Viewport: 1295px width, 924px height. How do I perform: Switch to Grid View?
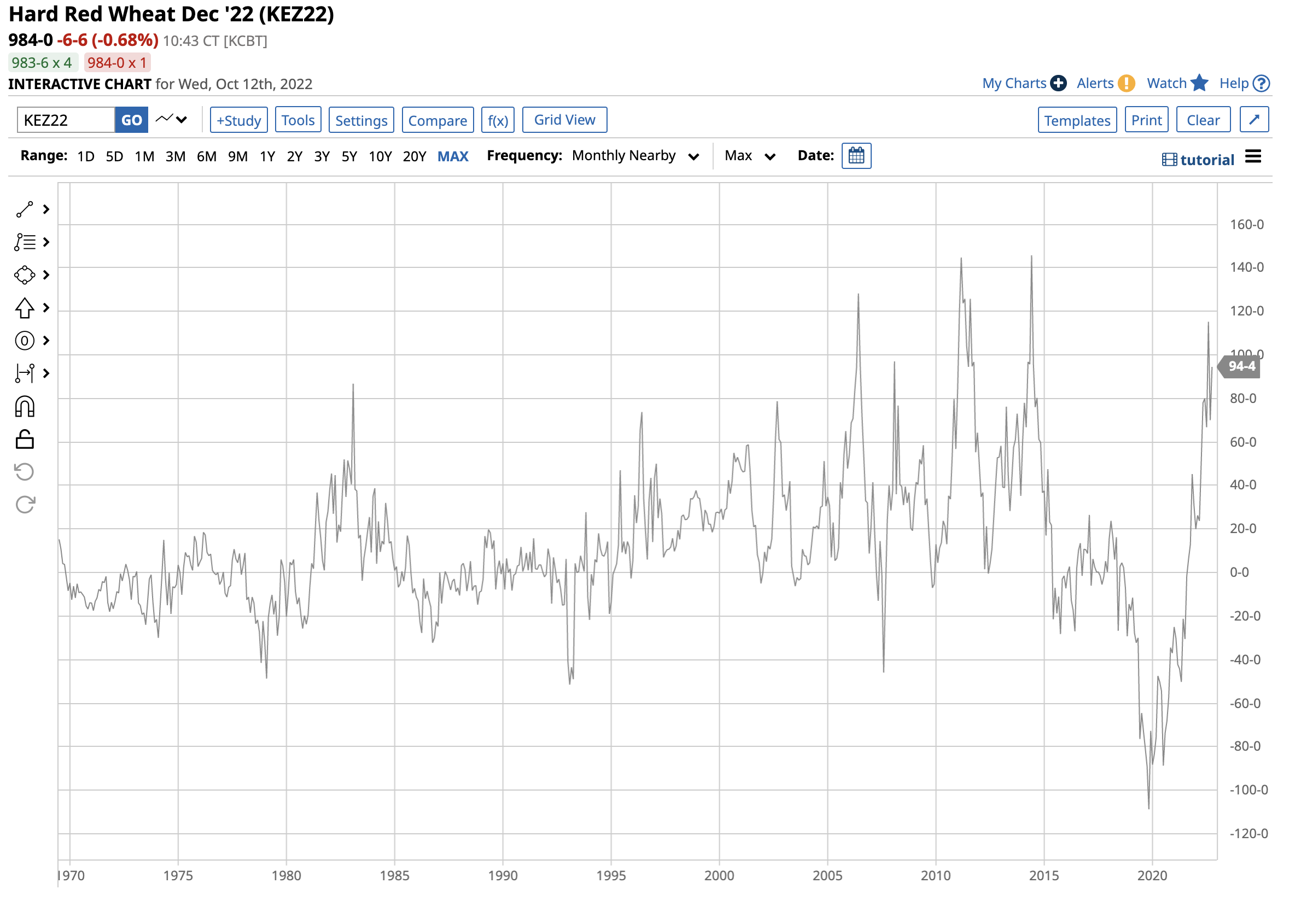pos(564,120)
